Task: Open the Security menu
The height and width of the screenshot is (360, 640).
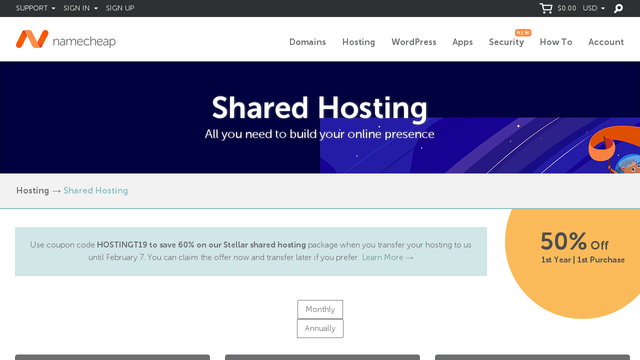Action: (x=507, y=42)
